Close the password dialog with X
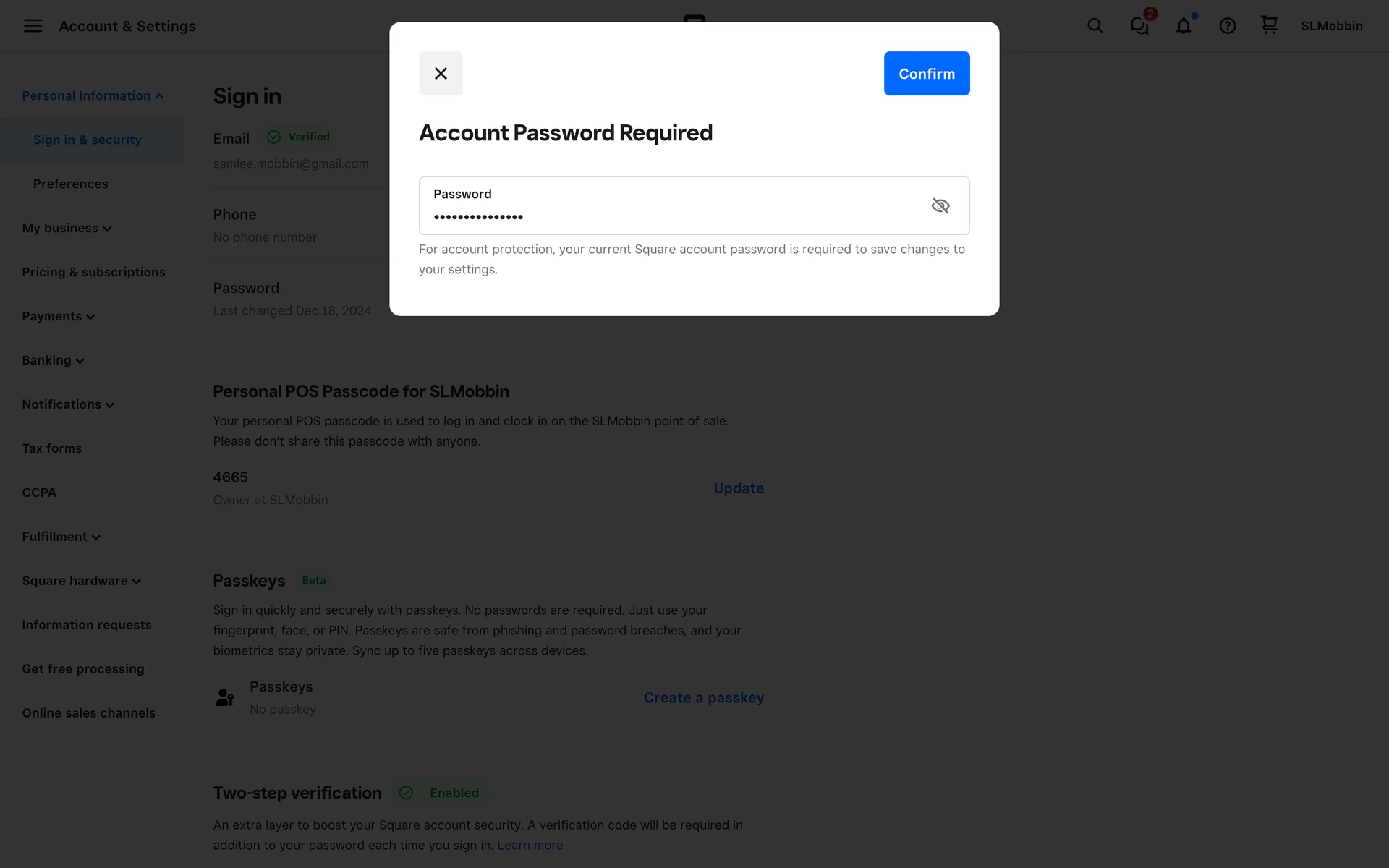 441,73
